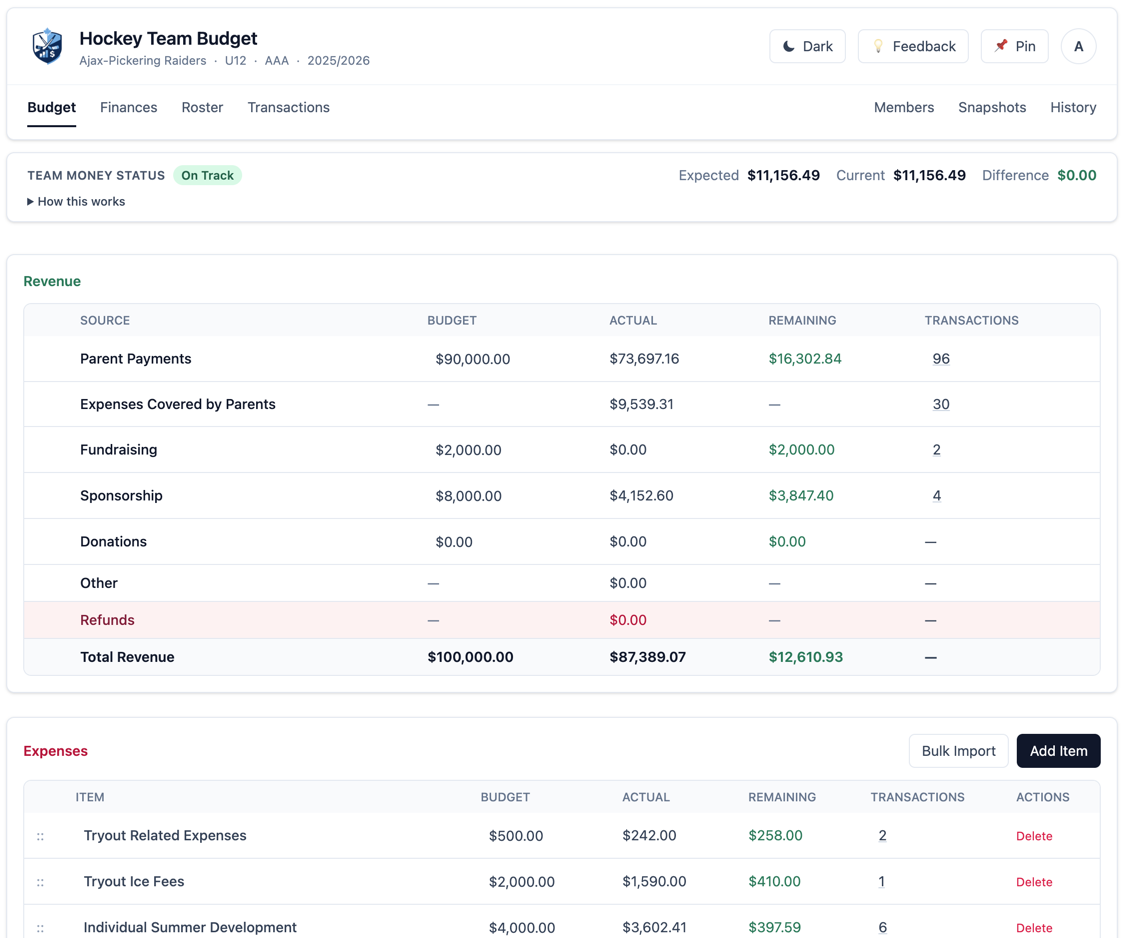
Task: Click the On Track status badge
Action: click(207, 175)
